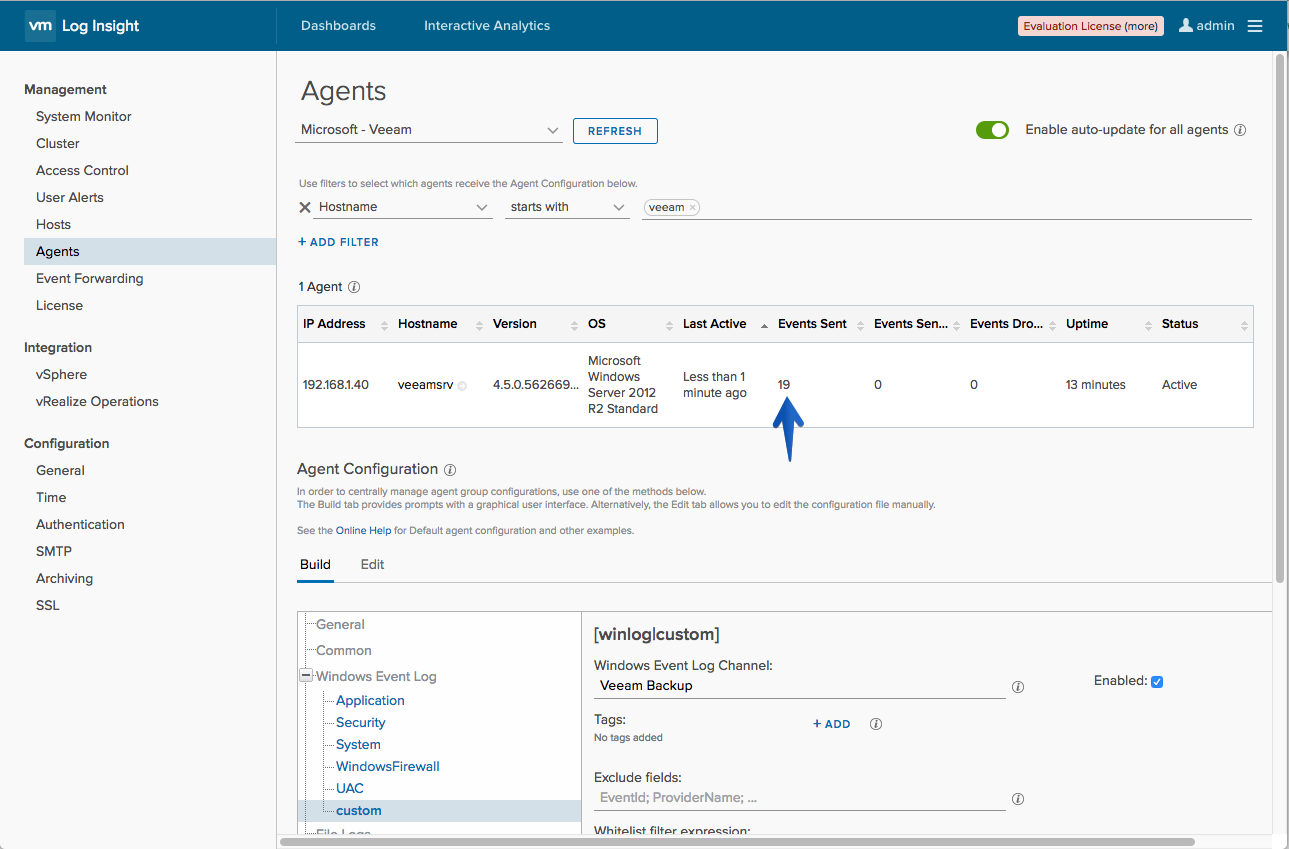Image resolution: width=1289 pixels, height=849 pixels.
Task: Sort by Events Sent column arrows
Action: 860,325
